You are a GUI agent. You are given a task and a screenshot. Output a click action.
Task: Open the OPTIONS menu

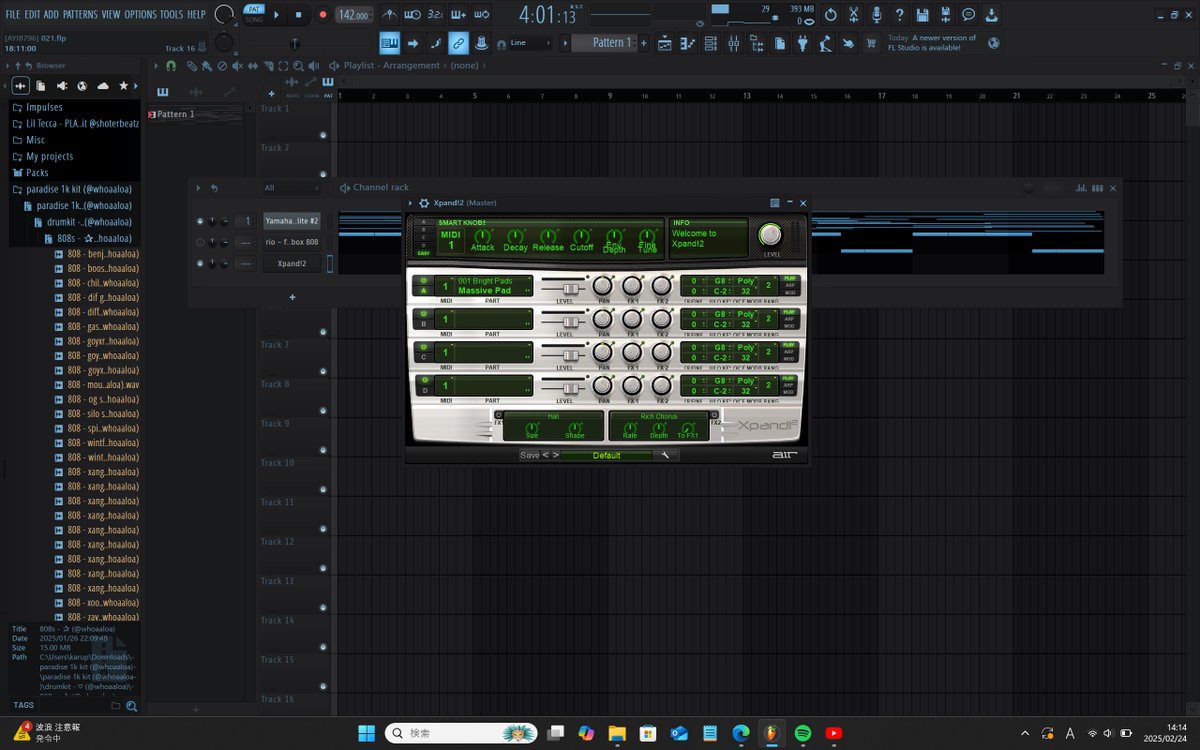(x=141, y=15)
